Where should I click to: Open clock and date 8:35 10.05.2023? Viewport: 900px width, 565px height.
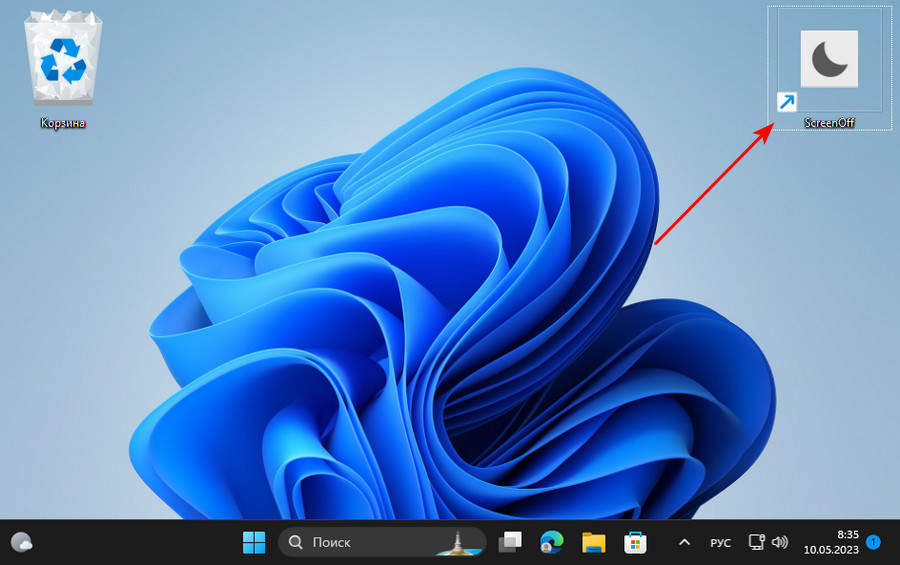click(x=831, y=542)
